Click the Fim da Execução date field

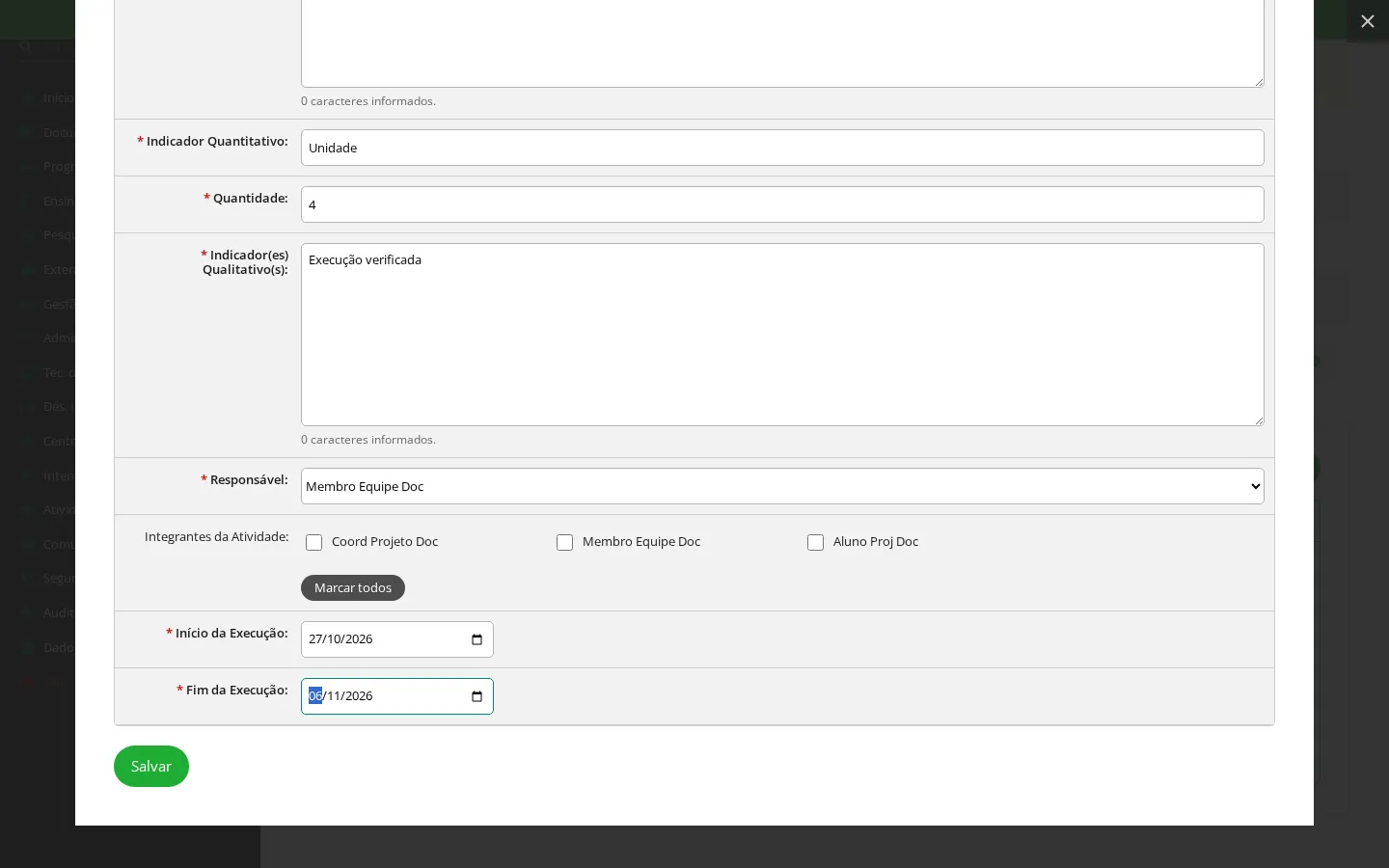tap(397, 696)
